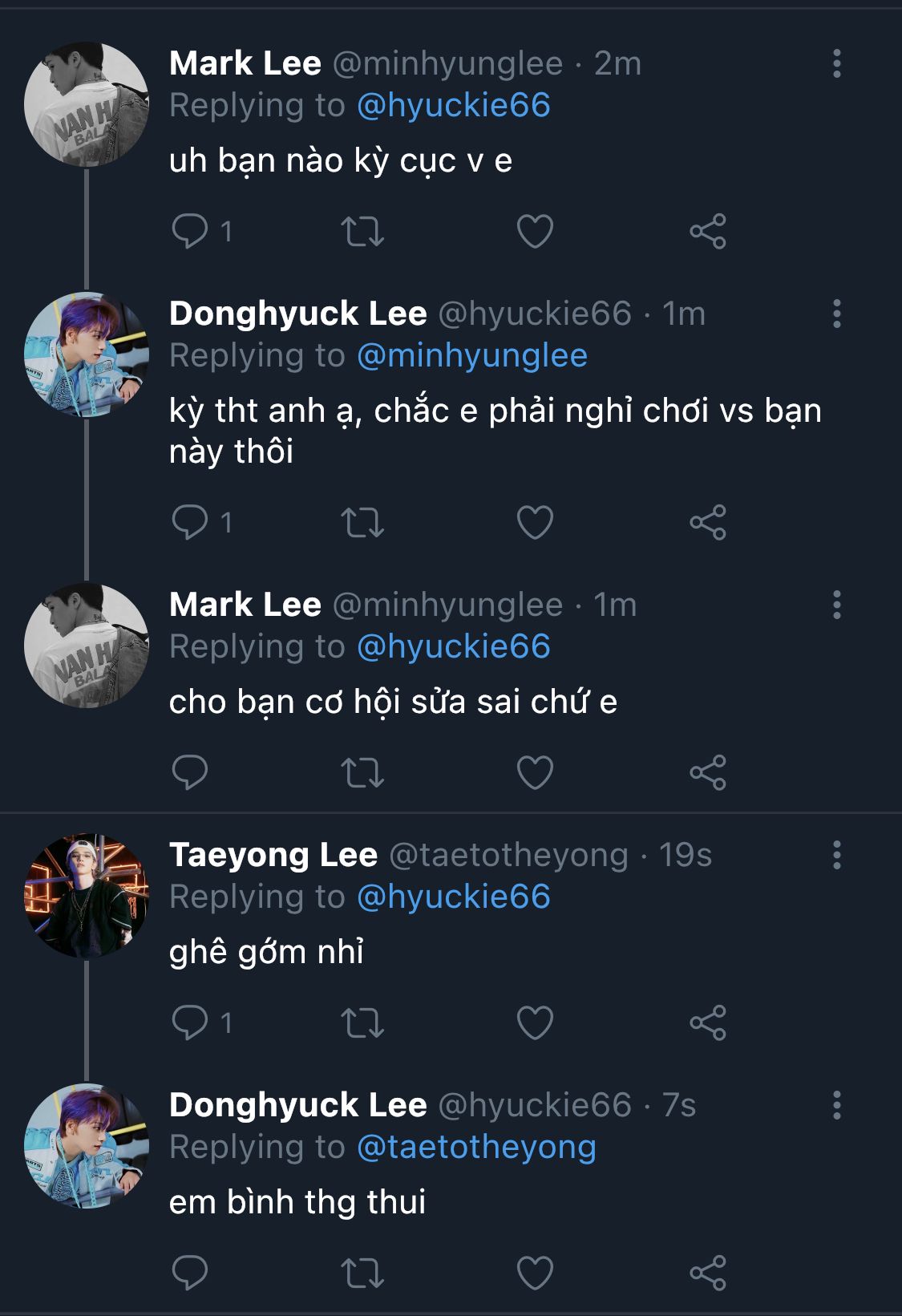The image size is (902, 1316).
Task: Open more options for Mark Lee's first tweet
Action: tap(836, 63)
